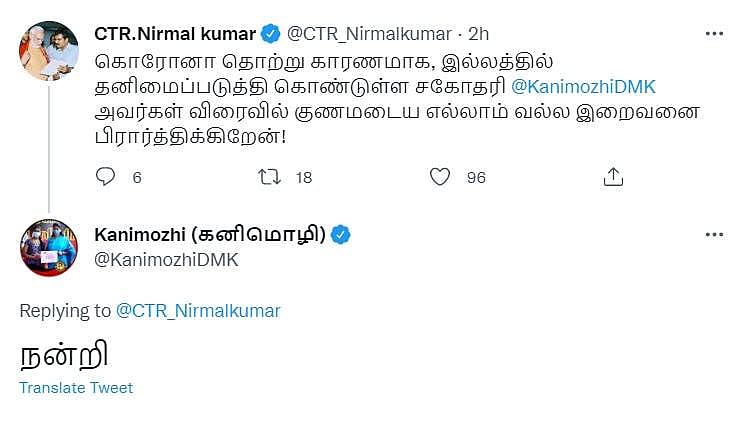Open CTR.Nirmal kumar's profile picture
Screen dimensions: 747x423
tap(49, 50)
